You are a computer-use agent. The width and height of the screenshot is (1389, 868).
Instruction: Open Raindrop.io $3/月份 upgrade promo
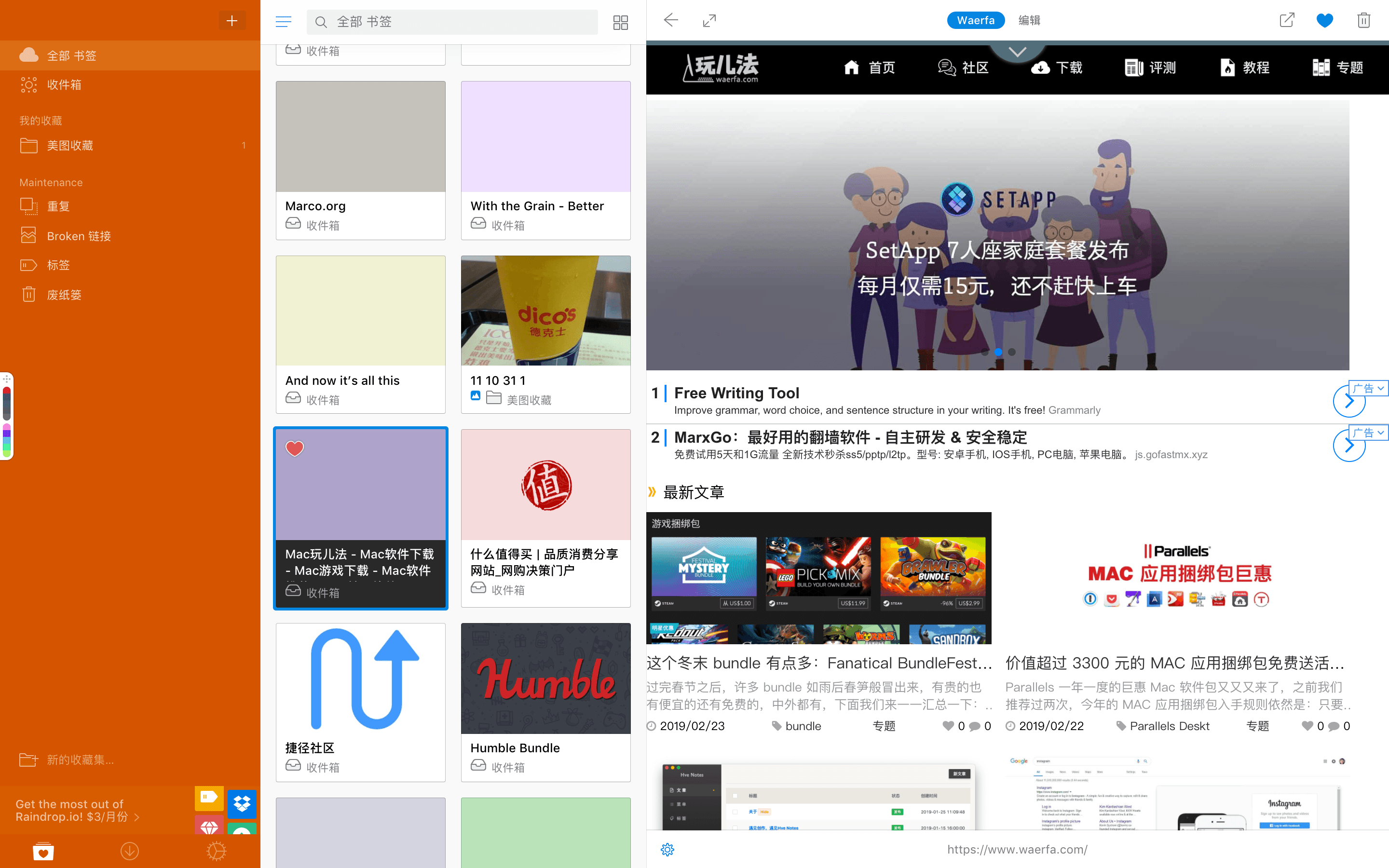[78, 810]
